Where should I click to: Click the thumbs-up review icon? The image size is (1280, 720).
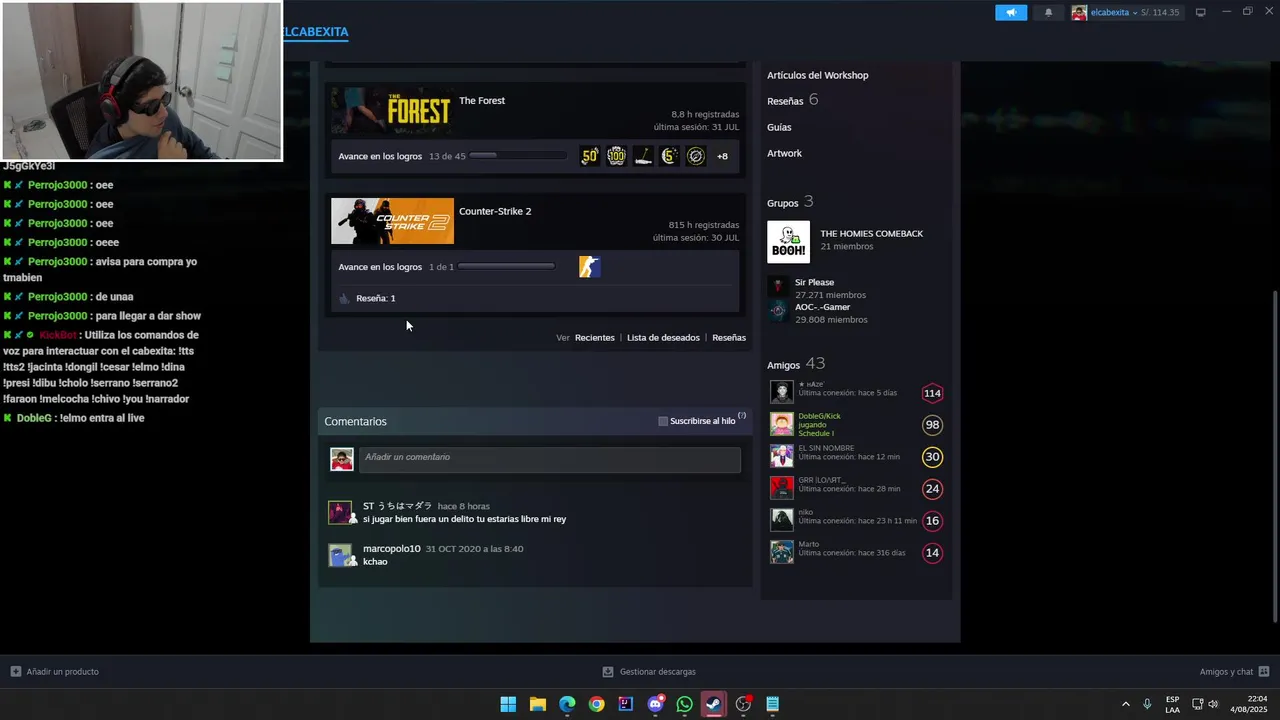click(344, 298)
